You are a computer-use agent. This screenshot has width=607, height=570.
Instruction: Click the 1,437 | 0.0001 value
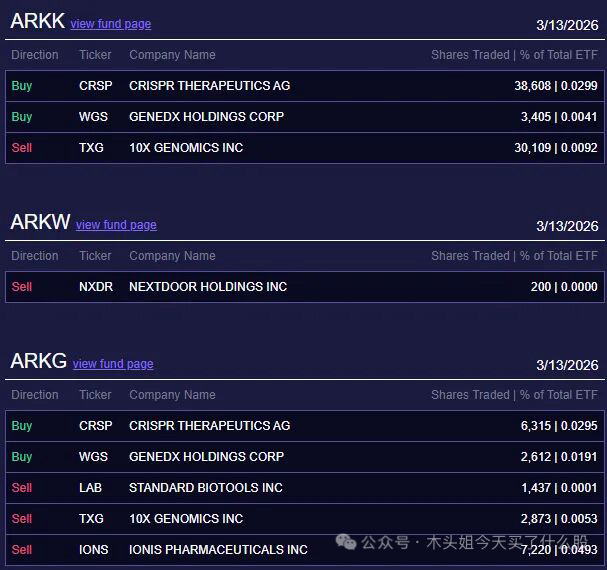coord(559,488)
